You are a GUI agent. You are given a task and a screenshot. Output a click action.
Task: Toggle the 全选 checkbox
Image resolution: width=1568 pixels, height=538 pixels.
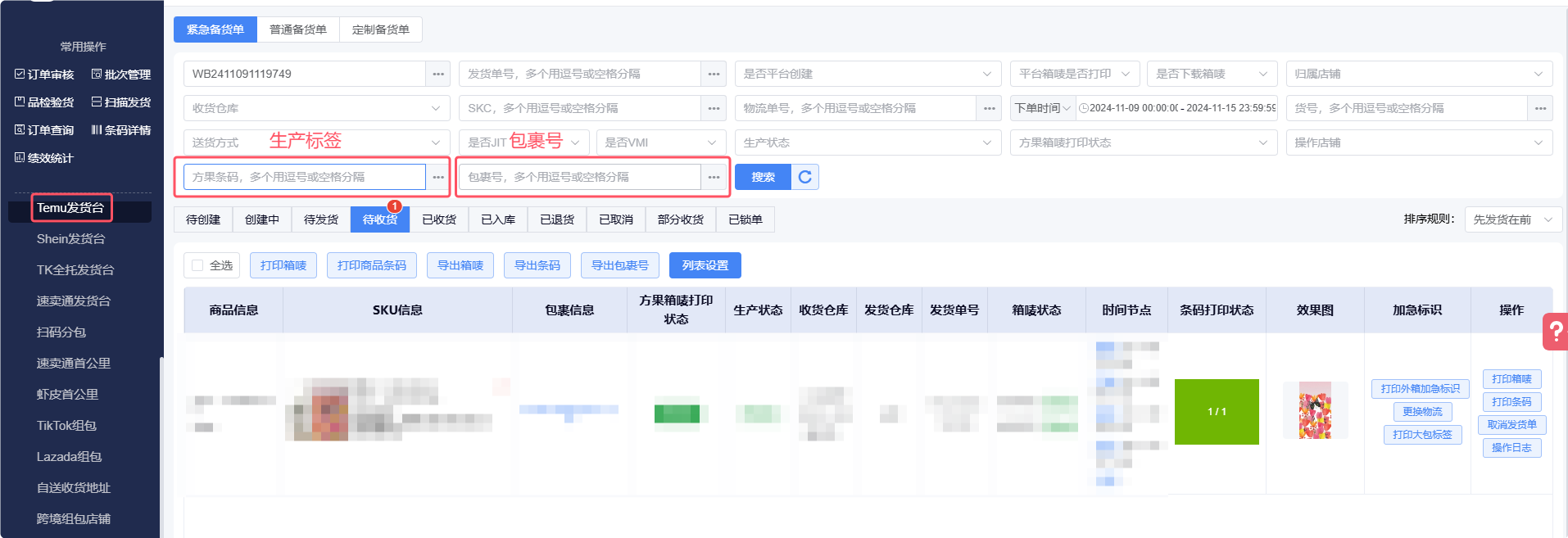(x=197, y=265)
